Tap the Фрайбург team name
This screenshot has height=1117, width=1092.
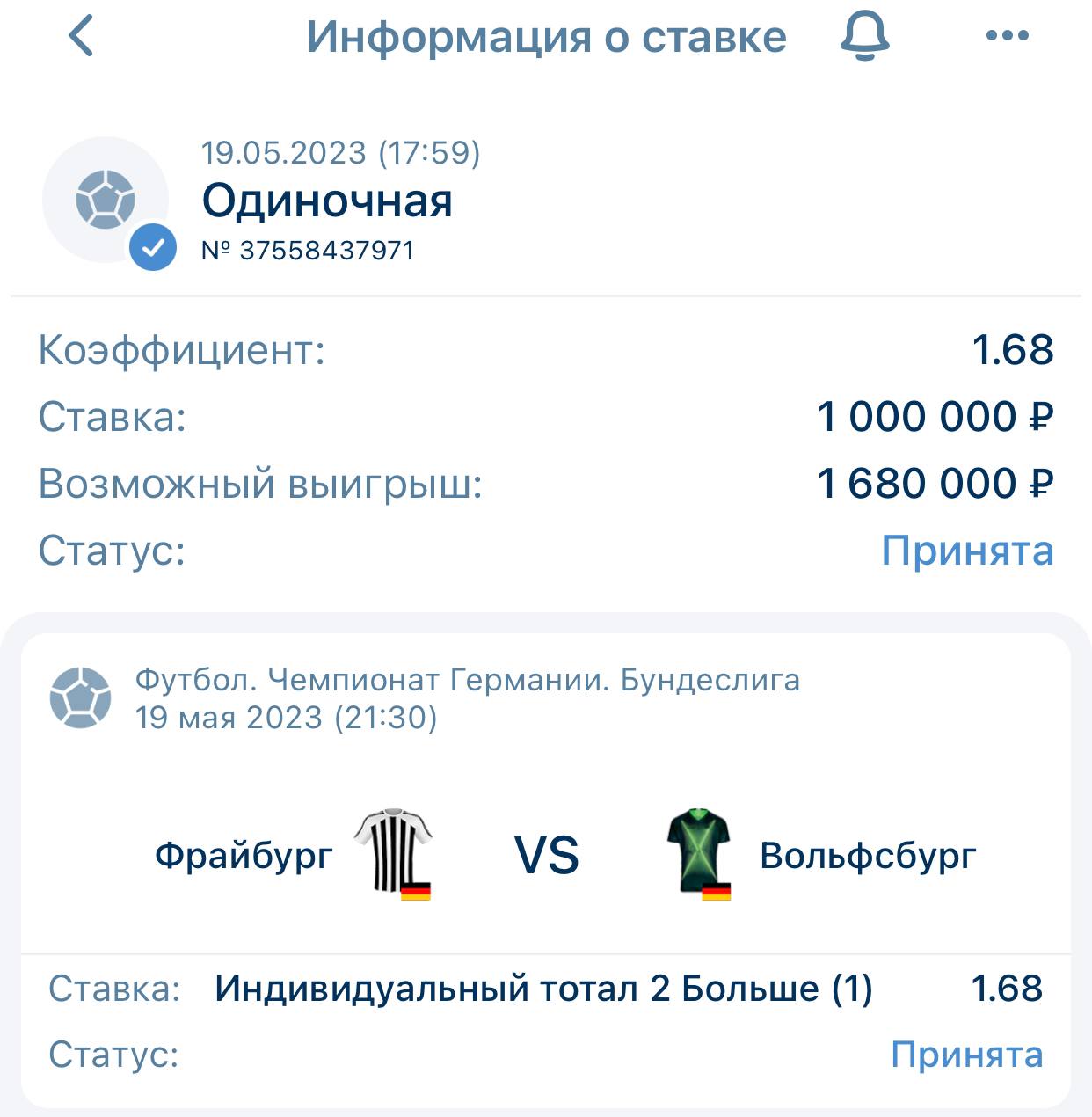(x=244, y=855)
